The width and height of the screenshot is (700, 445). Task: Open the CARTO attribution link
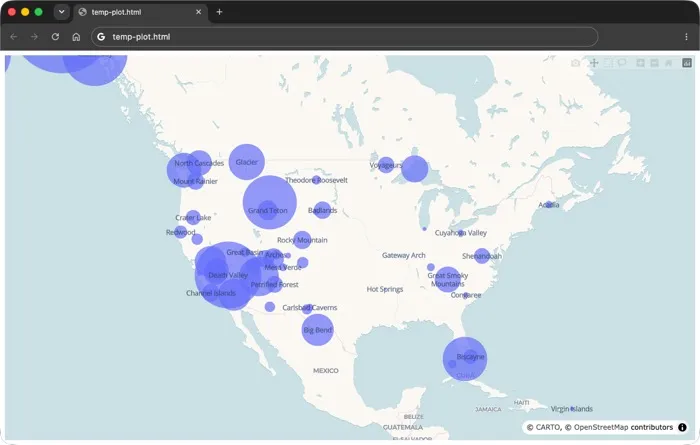pyautogui.click(x=548, y=427)
